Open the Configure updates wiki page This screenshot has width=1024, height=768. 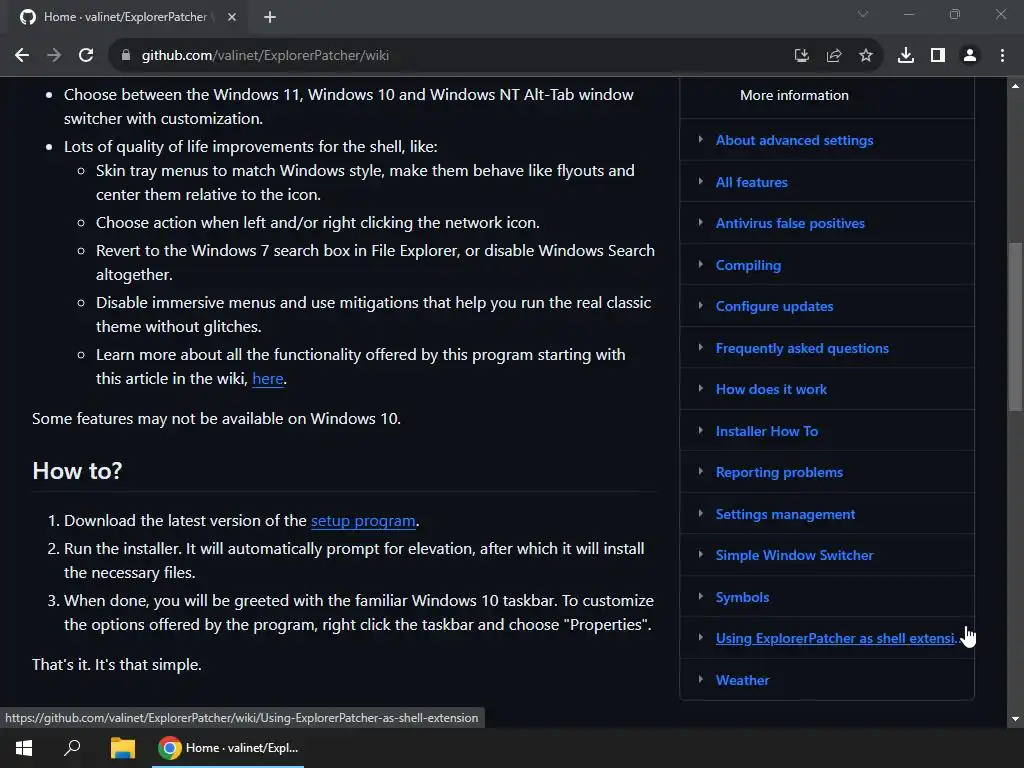[x=775, y=306]
